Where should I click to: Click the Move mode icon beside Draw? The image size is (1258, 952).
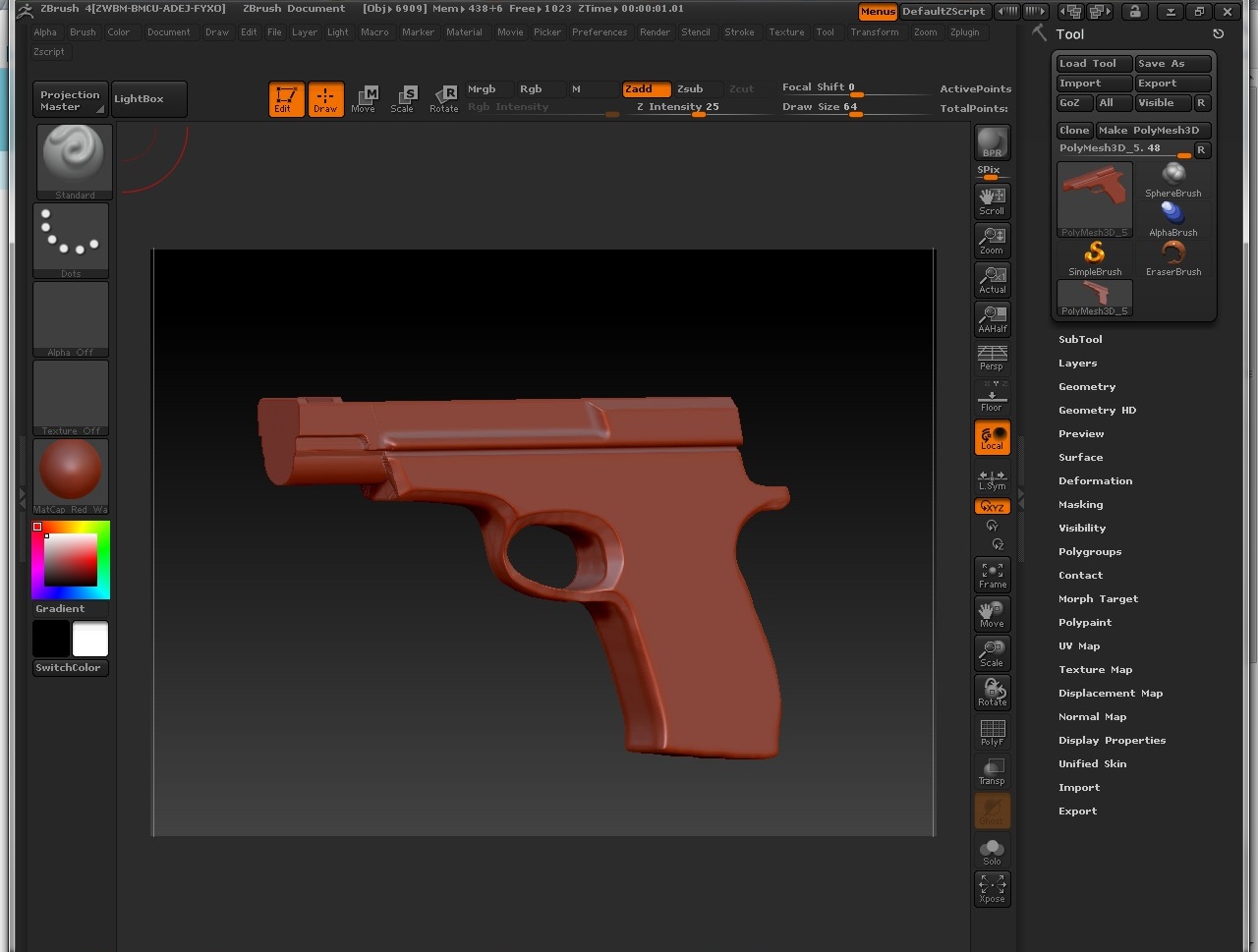point(364,98)
